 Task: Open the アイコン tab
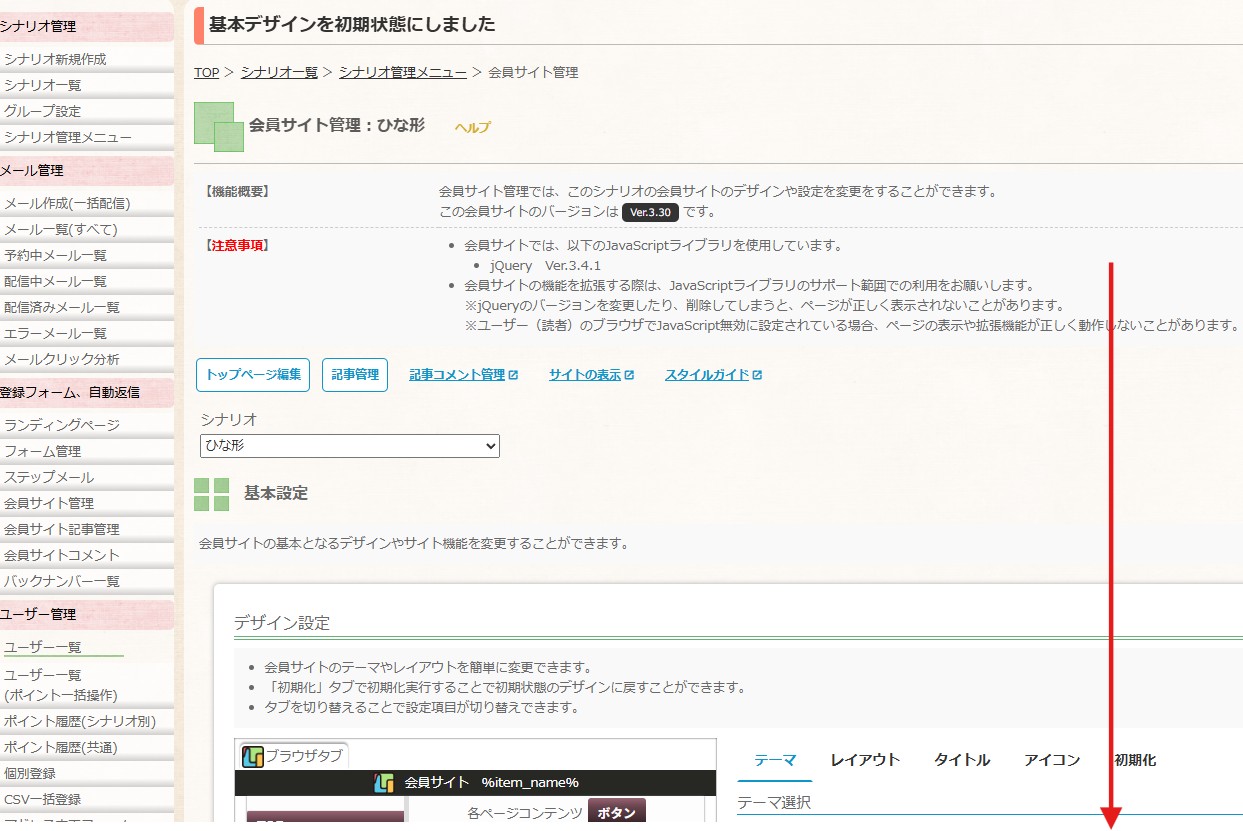[1052, 760]
